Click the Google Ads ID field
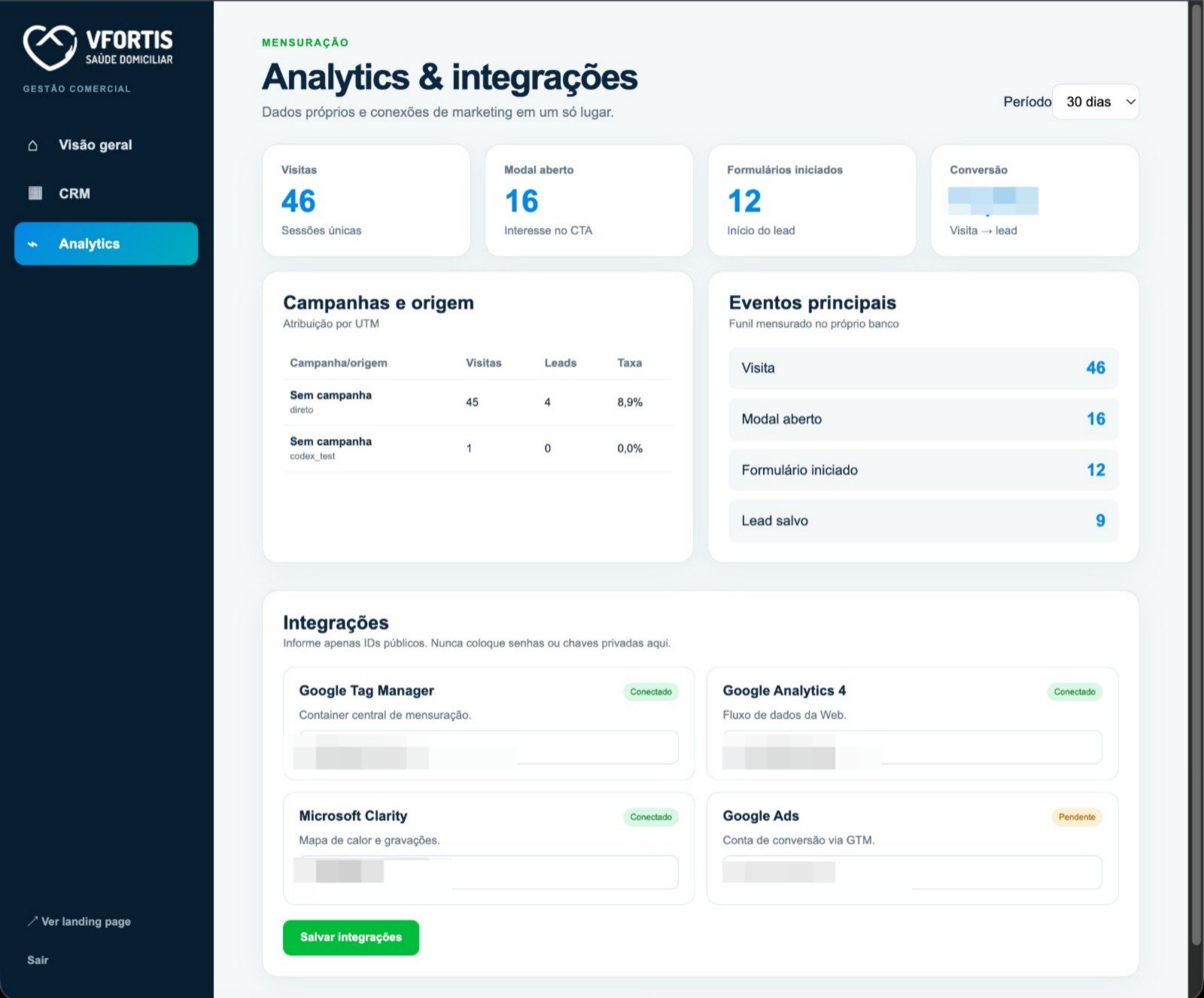The image size is (1204, 998). click(912, 872)
